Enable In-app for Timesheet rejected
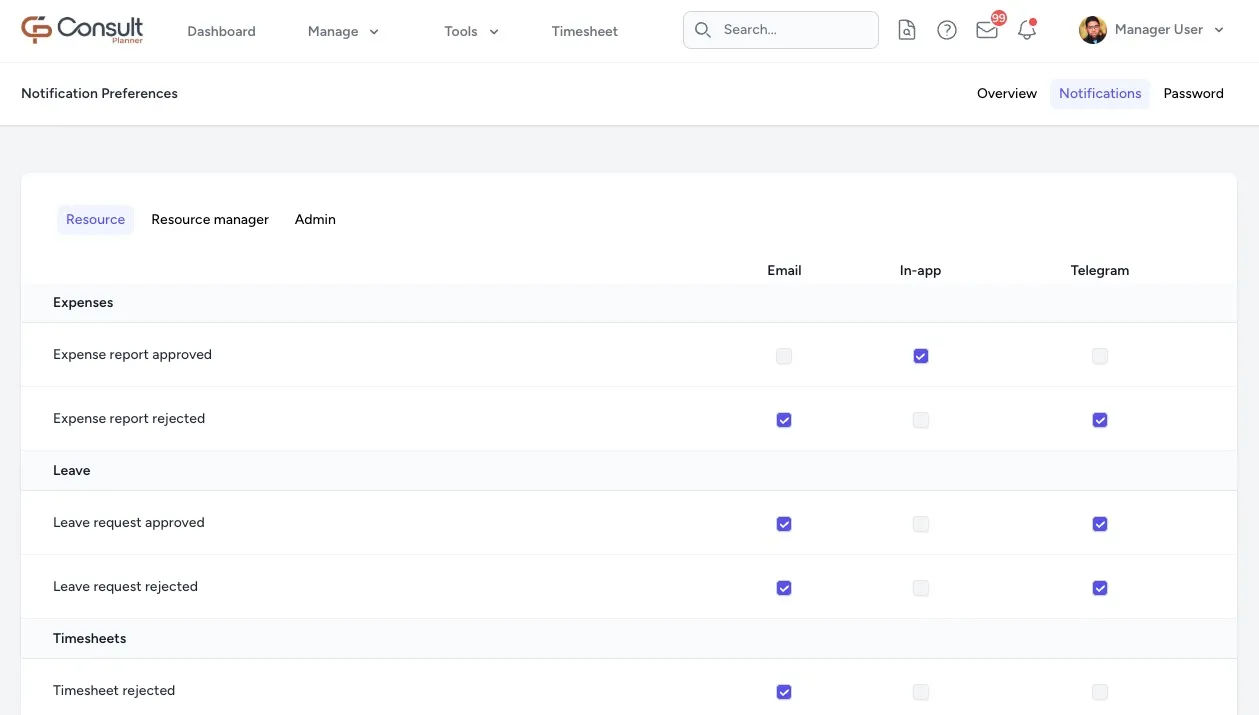Viewport: 1259px width, 715px height. coord(921,692)
